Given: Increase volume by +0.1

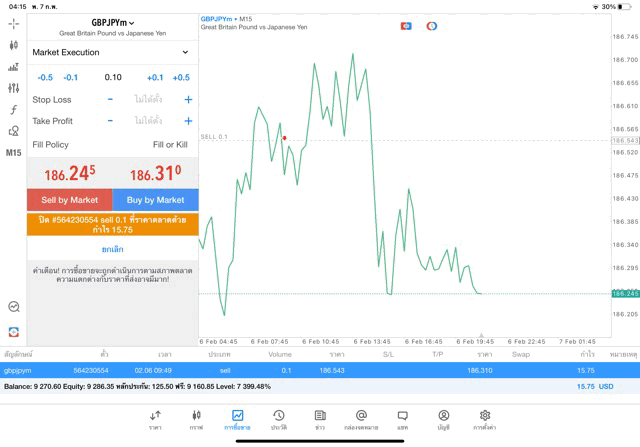Looking at the screenshot, I should pyautogui.click(x=155, y=77).
